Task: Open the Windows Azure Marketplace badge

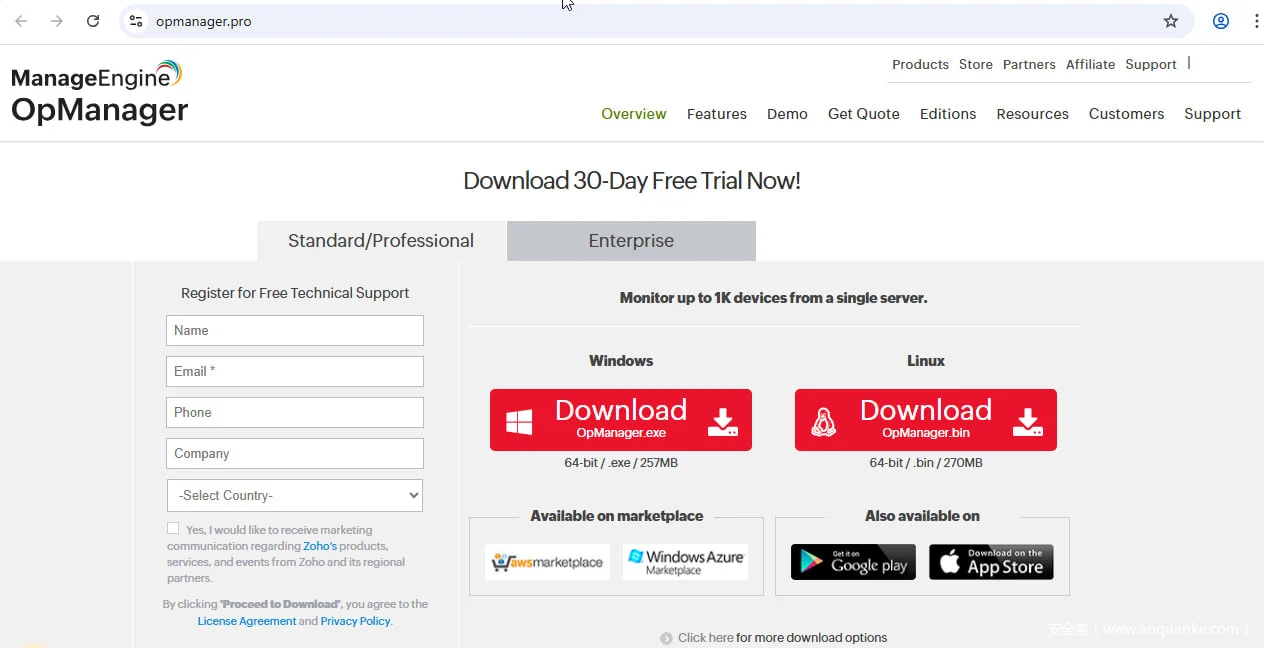Action: click(x=685, y=562)
